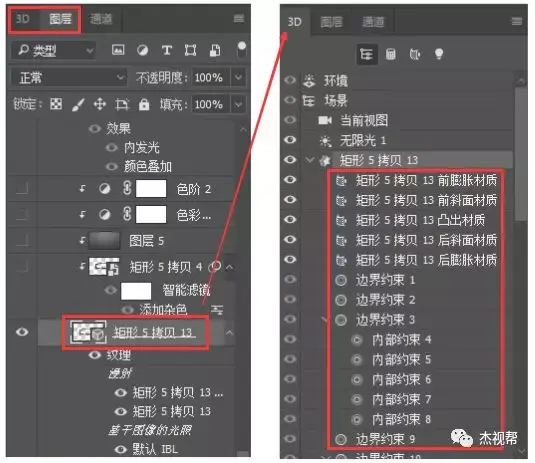Toggle visibility of 效果 effects

coord(95,129)
